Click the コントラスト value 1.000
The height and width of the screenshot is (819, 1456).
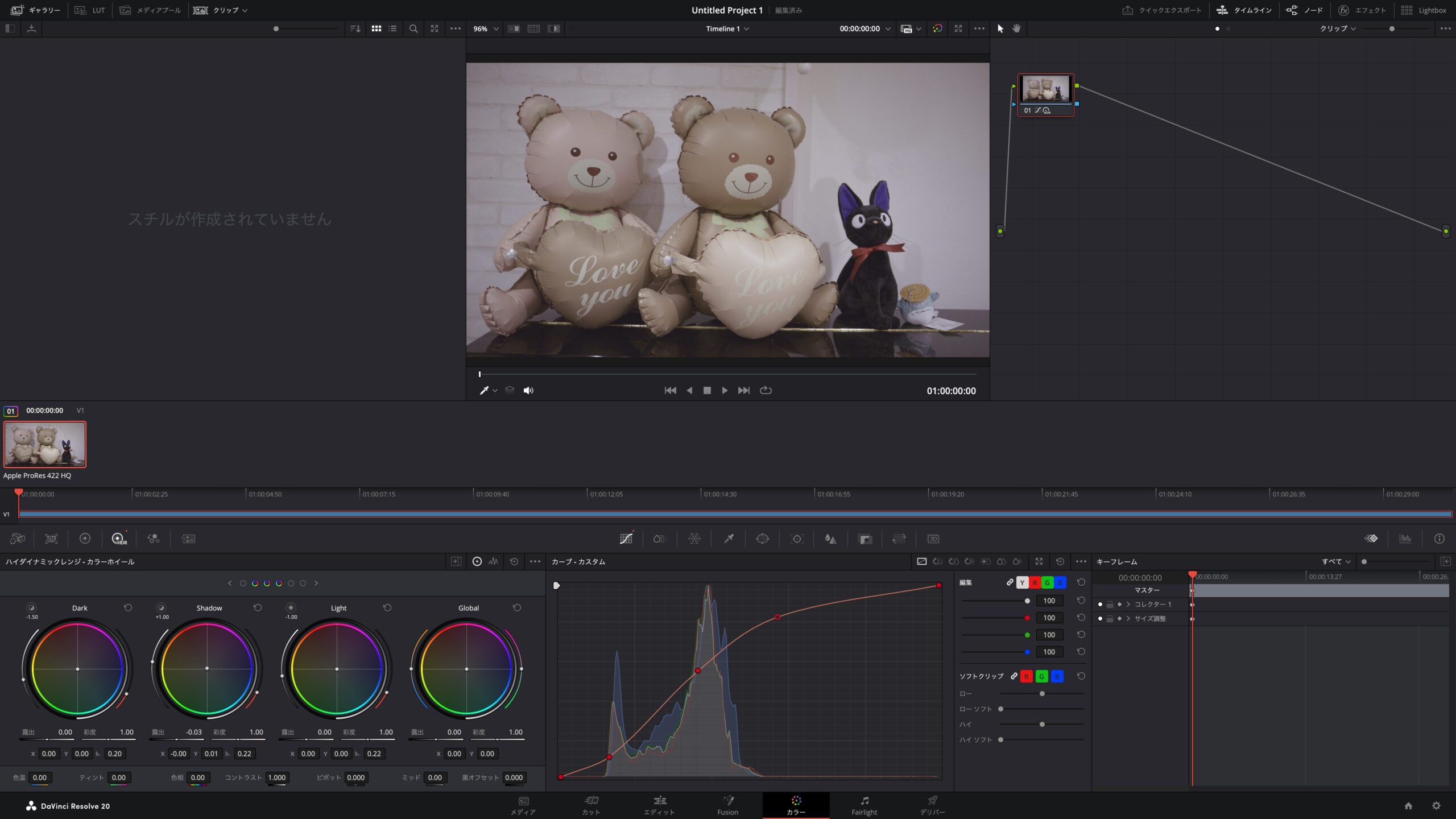277,777
